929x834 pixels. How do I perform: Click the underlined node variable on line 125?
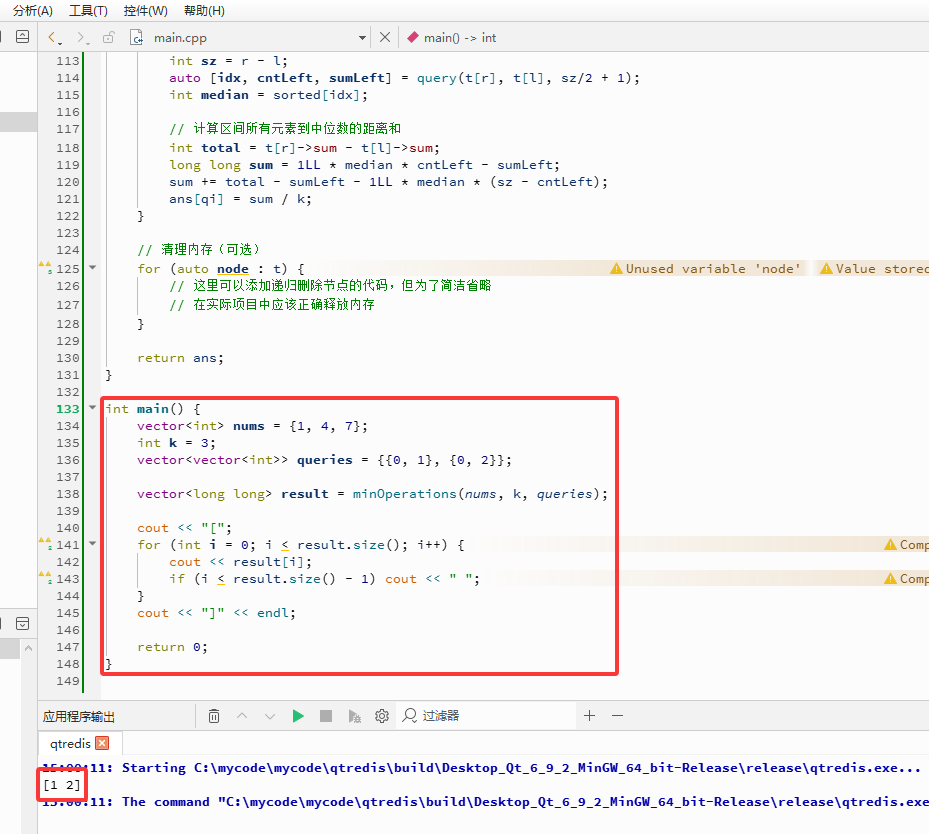tap(232, 269)
